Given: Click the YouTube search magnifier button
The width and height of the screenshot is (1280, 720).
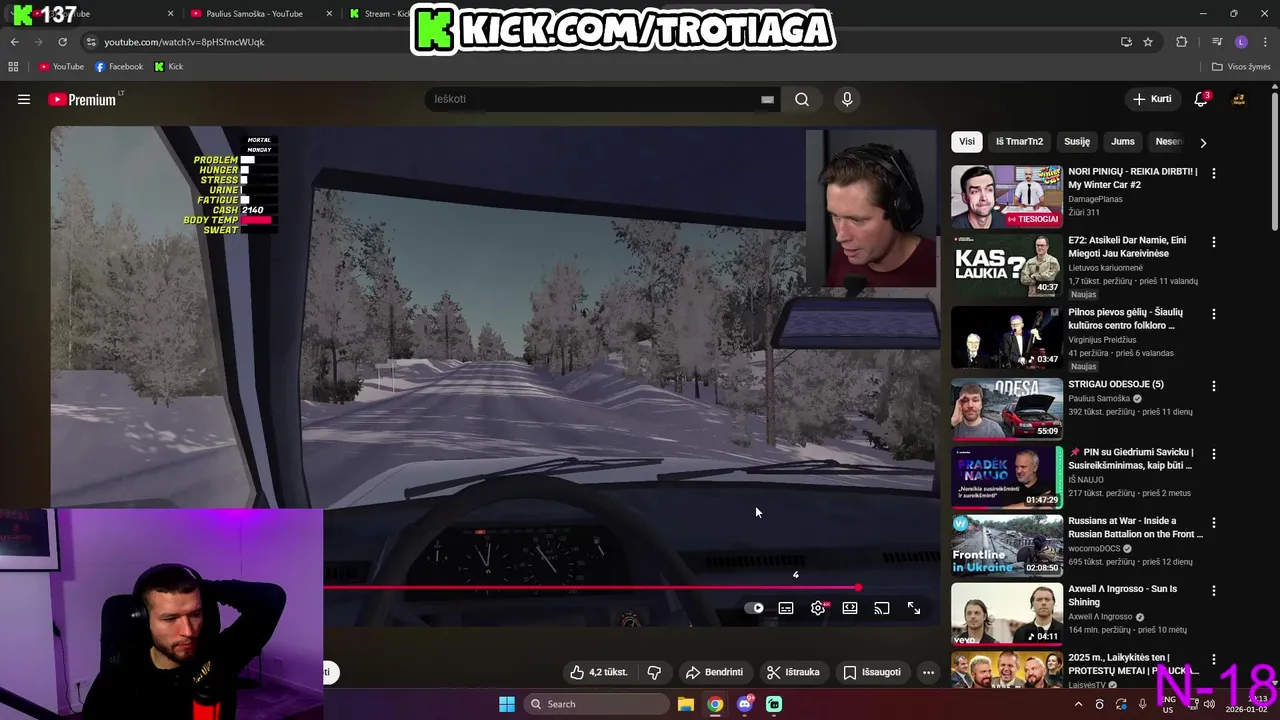Looking at the screenshot, I should pos(802,99).
